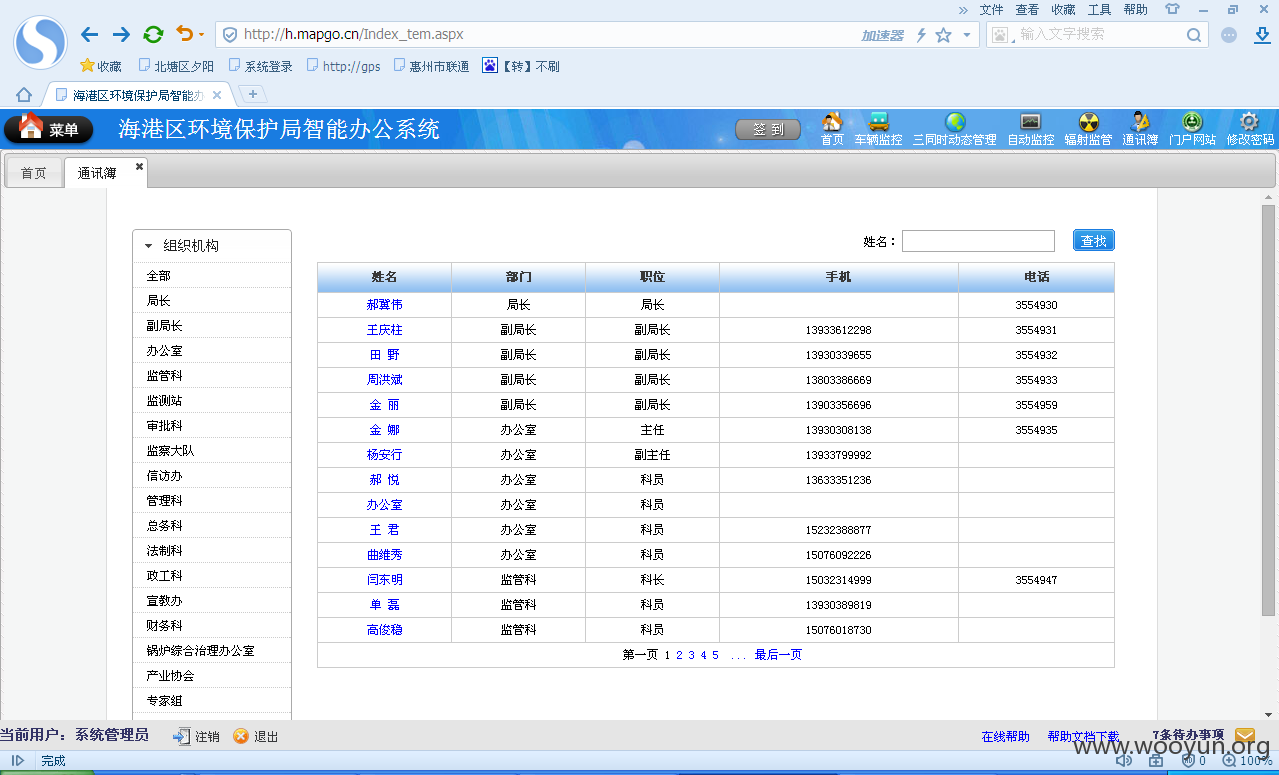Open the download arrow icon
This screenshot has width=1279, height=775.
1262,35
